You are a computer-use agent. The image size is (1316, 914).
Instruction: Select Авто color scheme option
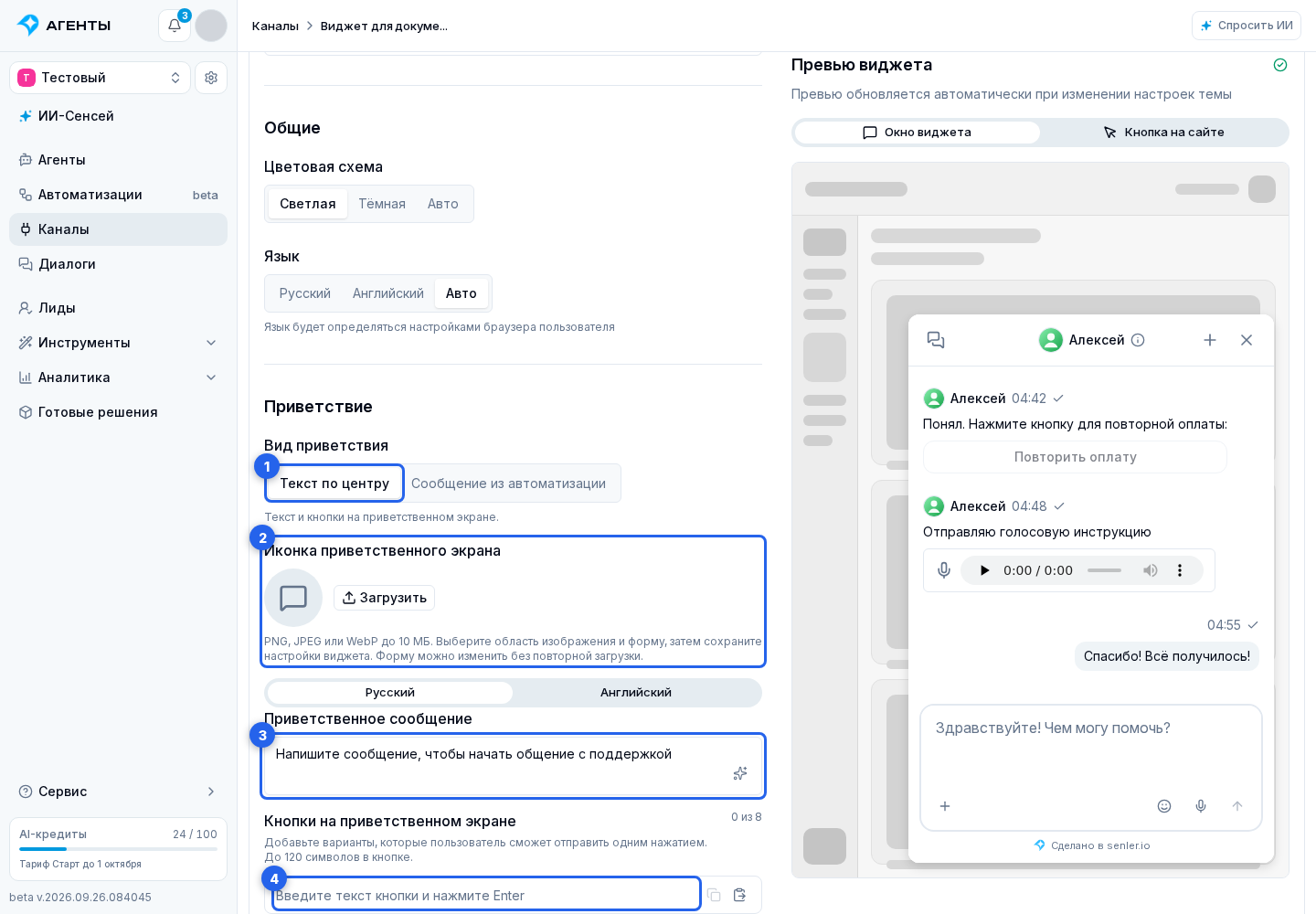click(x=443, y=204)
